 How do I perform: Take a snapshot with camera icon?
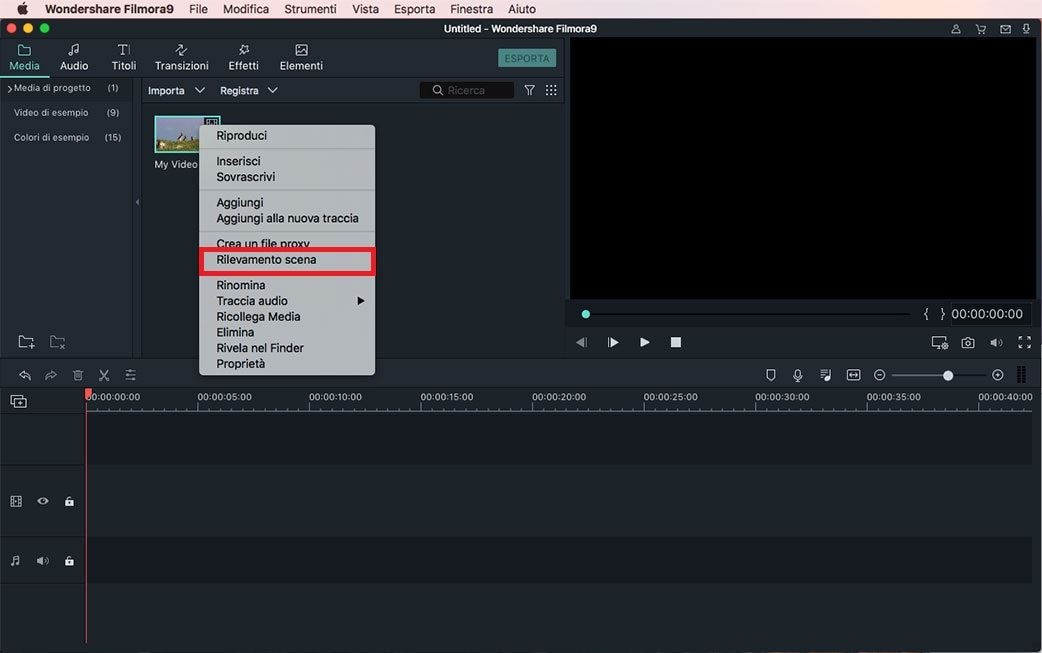click(x=968, y=343)
